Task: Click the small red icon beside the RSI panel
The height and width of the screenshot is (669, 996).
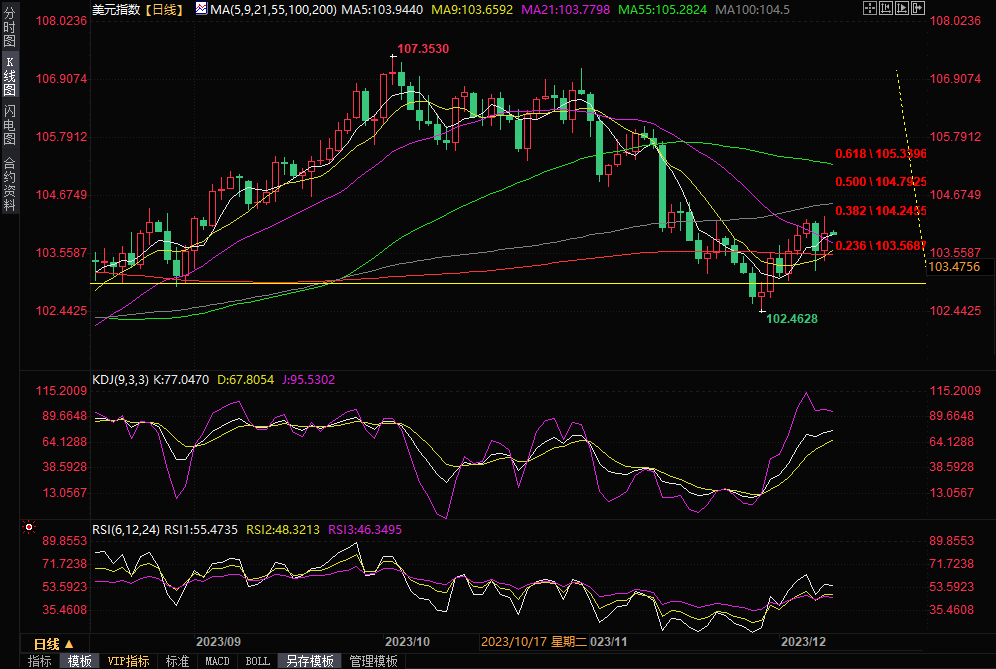Action: pos(28,526)
